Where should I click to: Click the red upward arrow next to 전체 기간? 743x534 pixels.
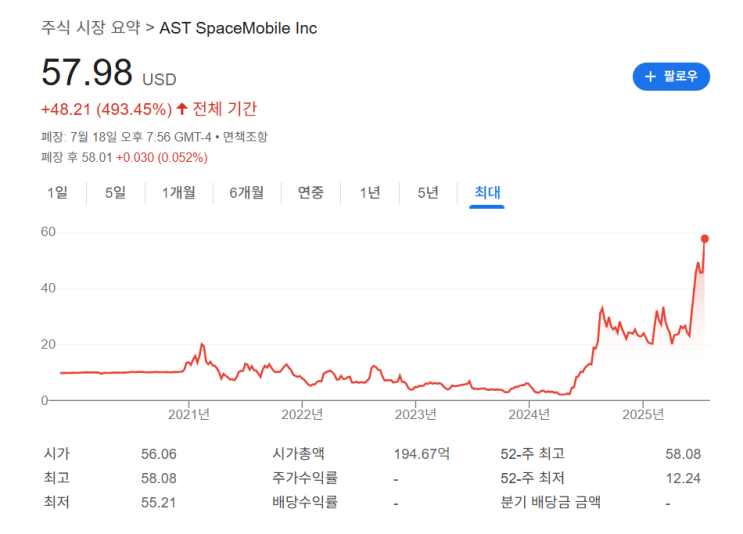click(182, 108)
